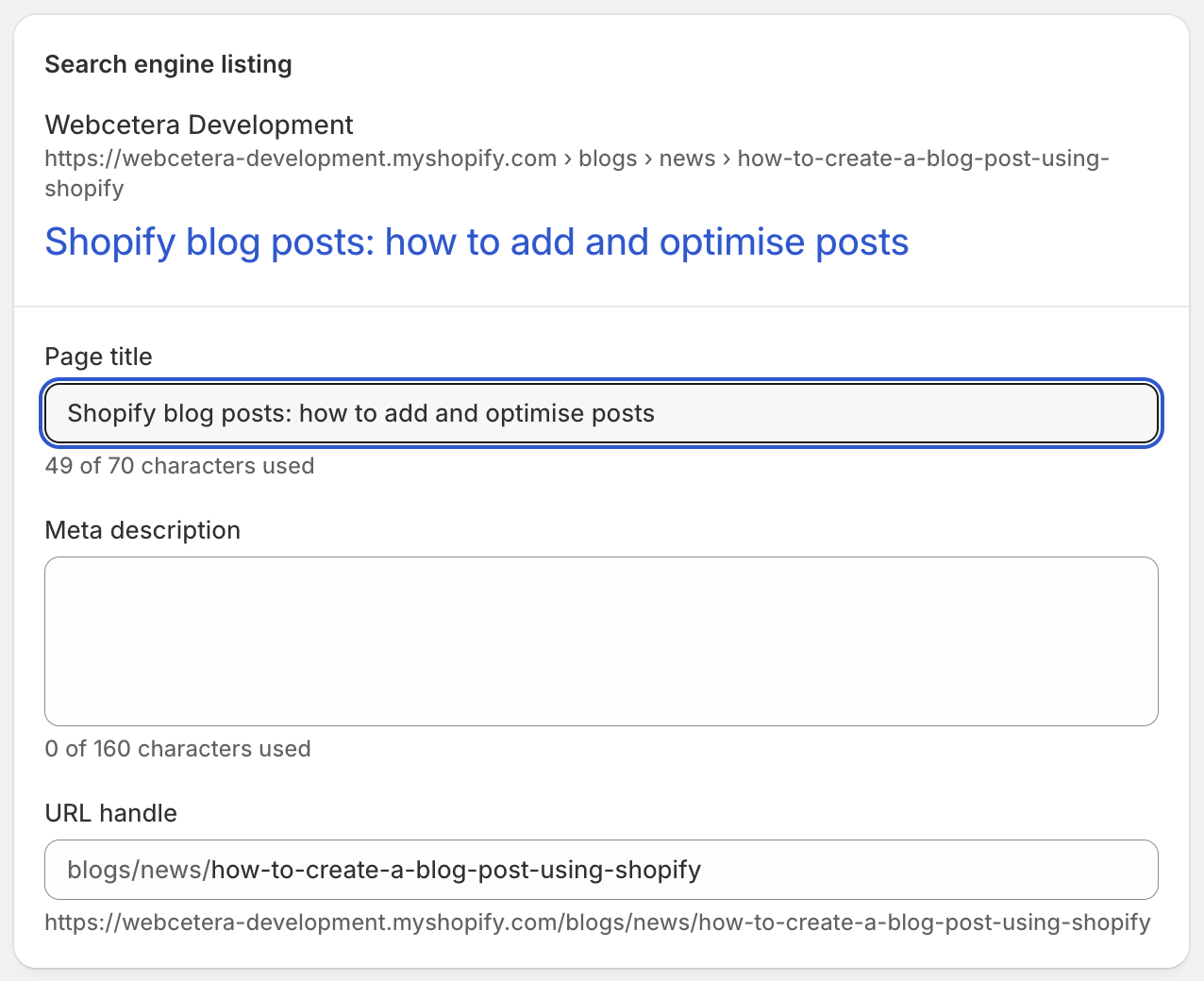Click the Page title input field

(x=601, y=413)
